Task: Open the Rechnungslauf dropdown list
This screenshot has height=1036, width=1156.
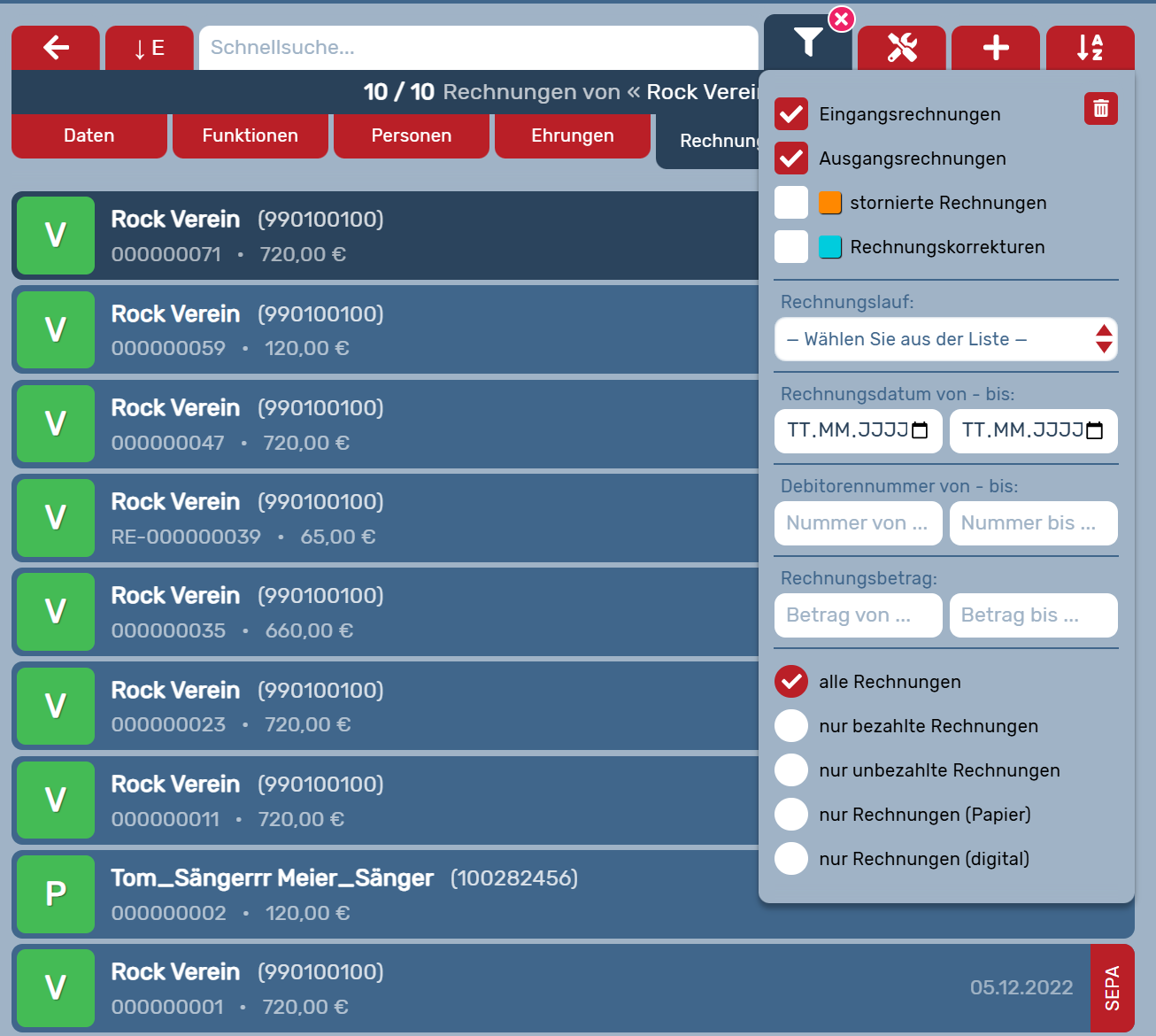Action: click(x=945, y=339)
